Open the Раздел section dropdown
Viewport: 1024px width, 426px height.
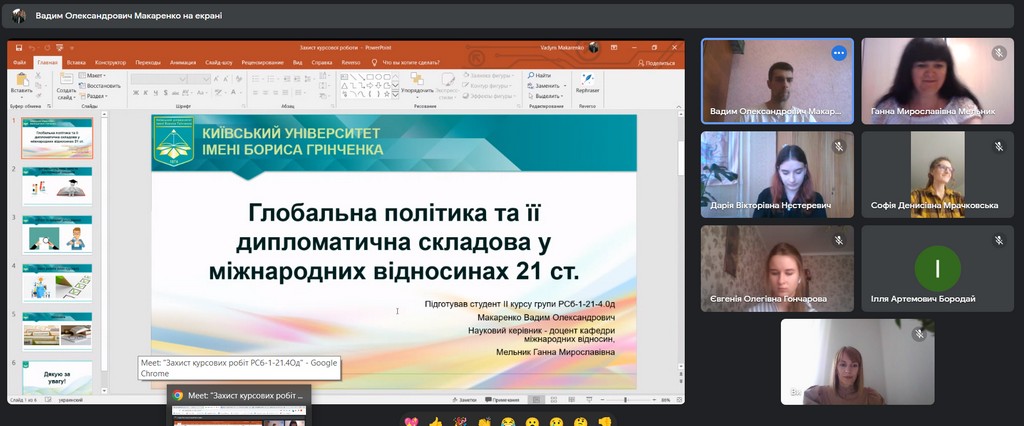[96, 96]
